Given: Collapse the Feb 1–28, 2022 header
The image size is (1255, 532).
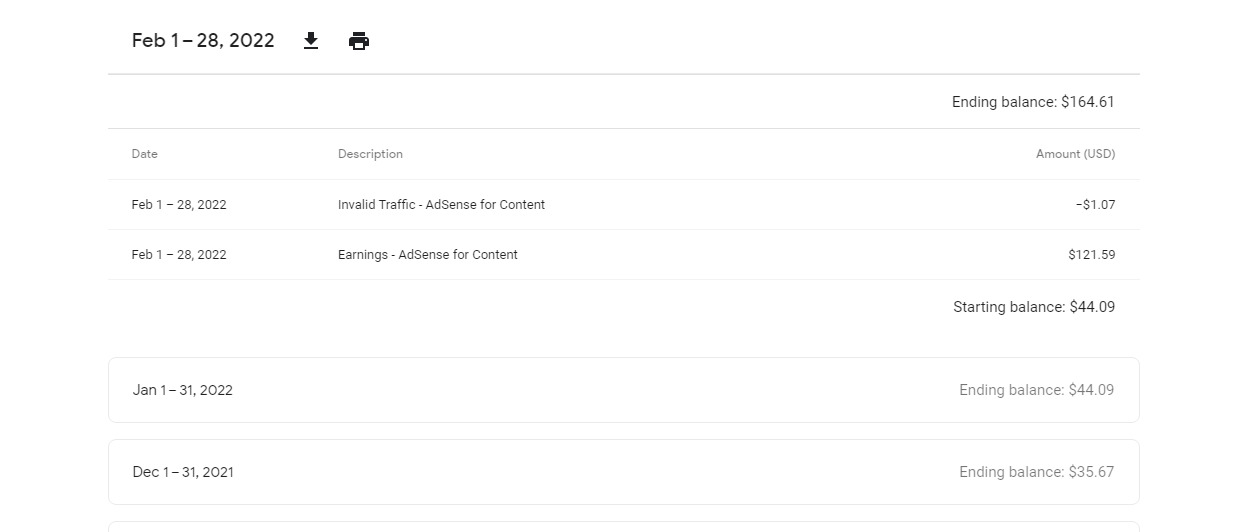Looking at the screenshot, I should (x=623, y=41).
